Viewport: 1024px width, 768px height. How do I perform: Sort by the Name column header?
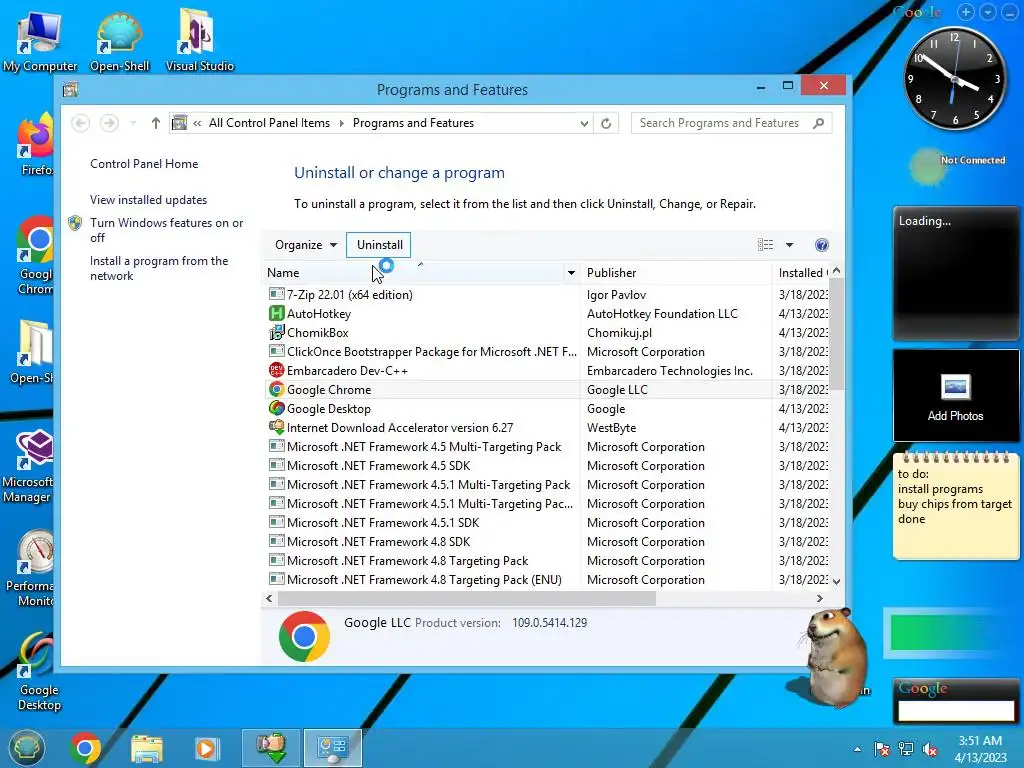414,273
